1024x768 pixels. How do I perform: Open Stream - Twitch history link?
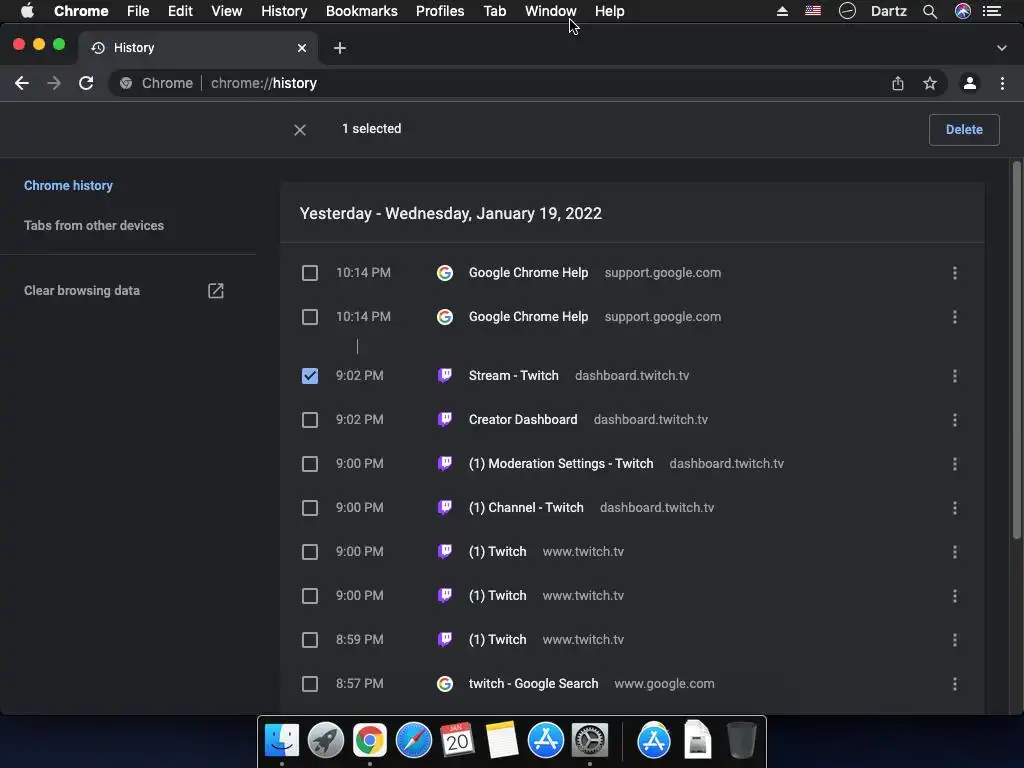[513, 376]
